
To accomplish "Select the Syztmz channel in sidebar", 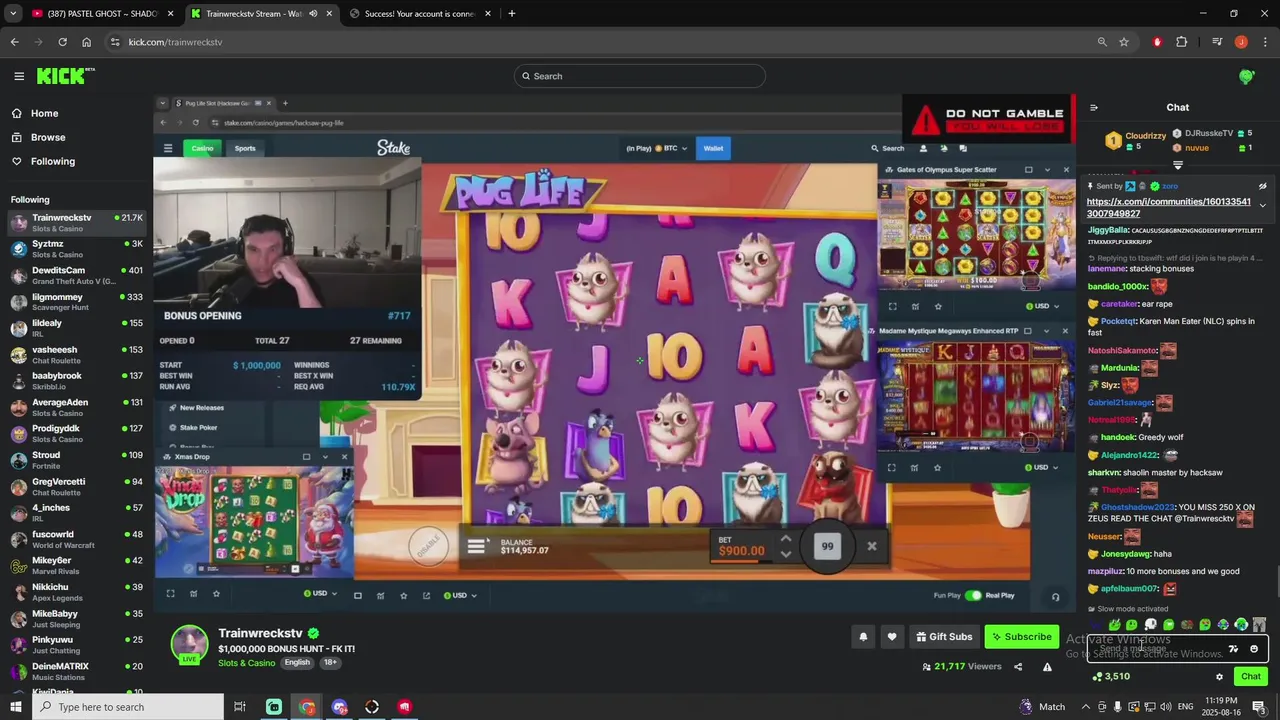I will 77,249.
